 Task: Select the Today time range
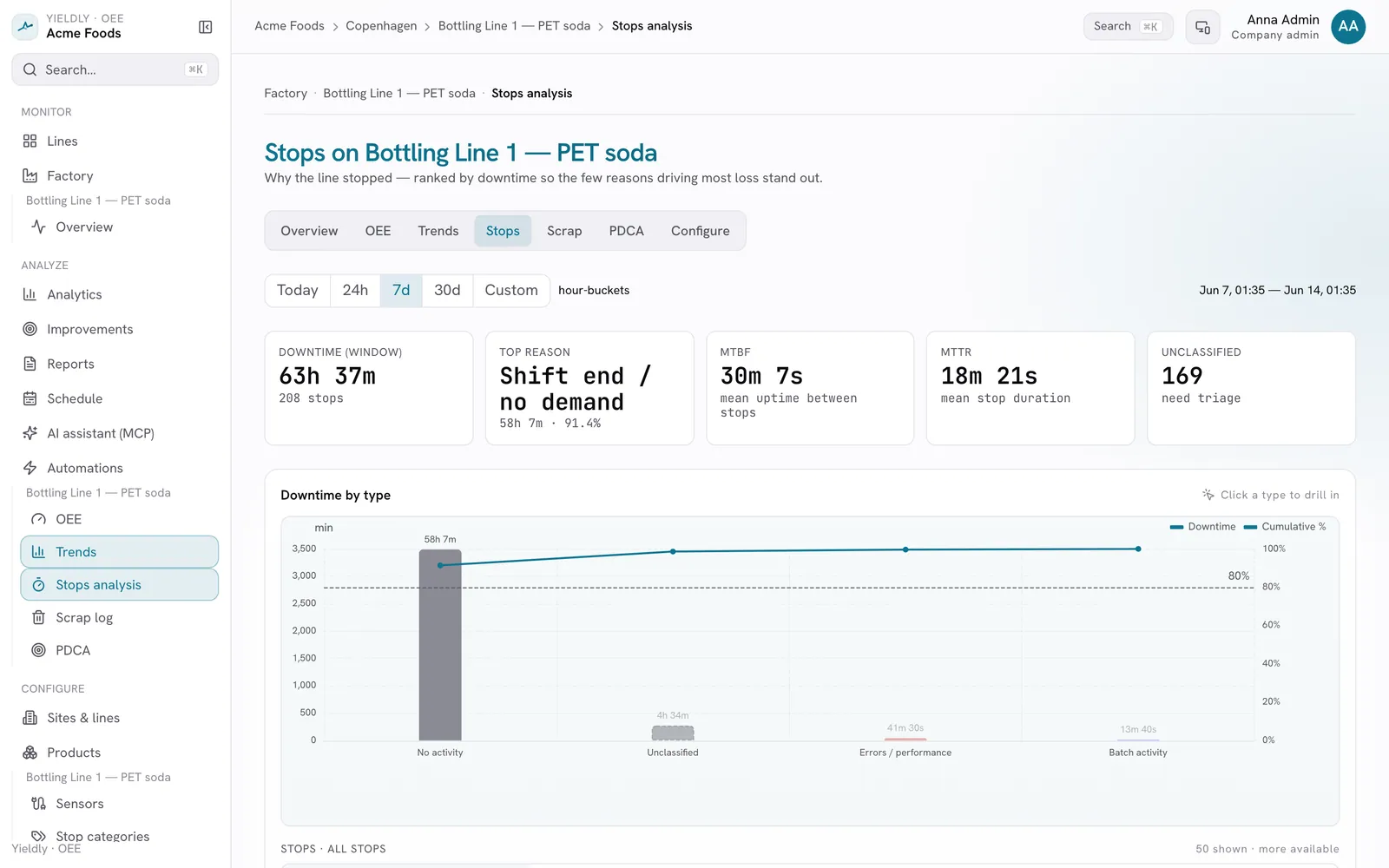click(298, 290)
